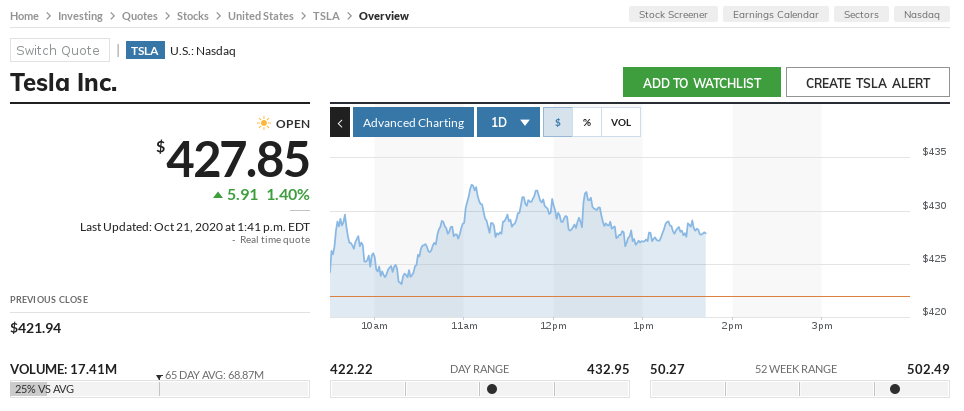The height and width of the screenshot is (411, 964).
Task: Click the sun market-open icon
Action: pyautogui.click(x=264, y=123)
